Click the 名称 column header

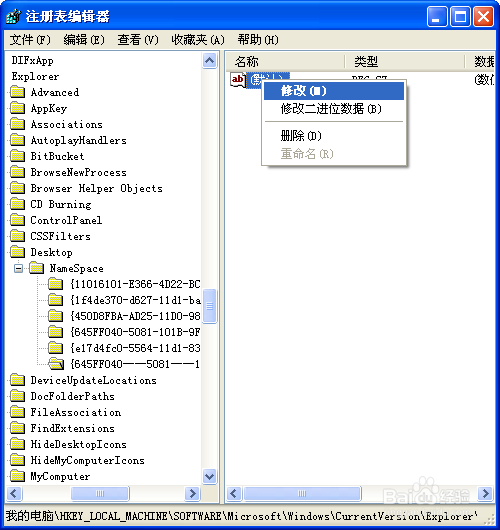tap(285, 62)
